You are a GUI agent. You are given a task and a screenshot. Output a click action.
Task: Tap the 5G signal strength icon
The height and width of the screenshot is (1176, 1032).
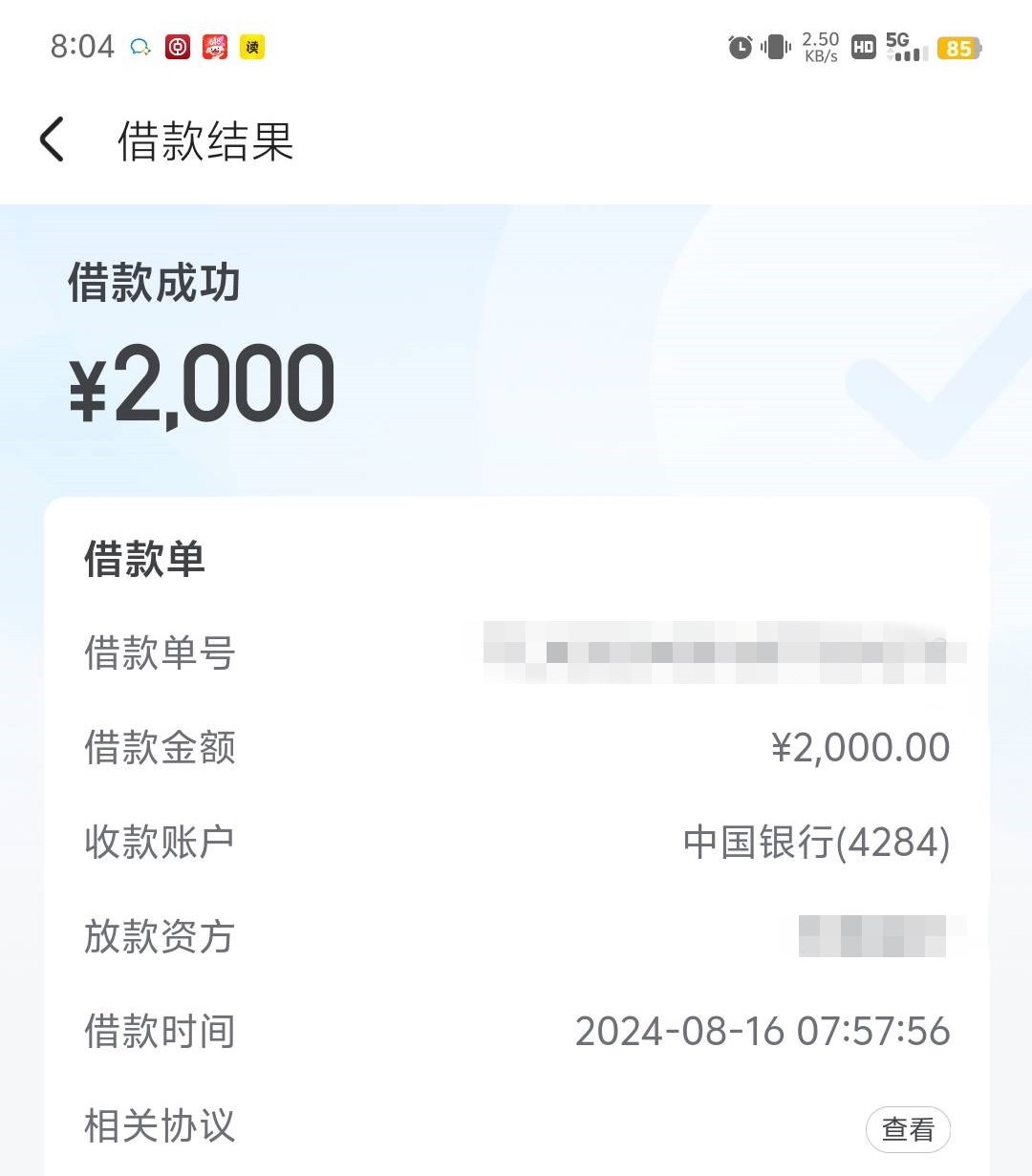pyautogui.click(x=906, y=47)
